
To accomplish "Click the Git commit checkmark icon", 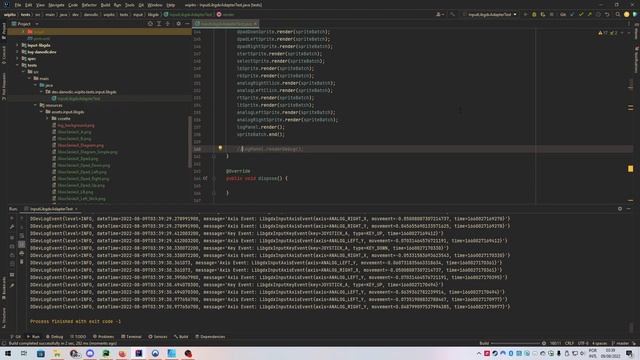I will click(581, 14).
